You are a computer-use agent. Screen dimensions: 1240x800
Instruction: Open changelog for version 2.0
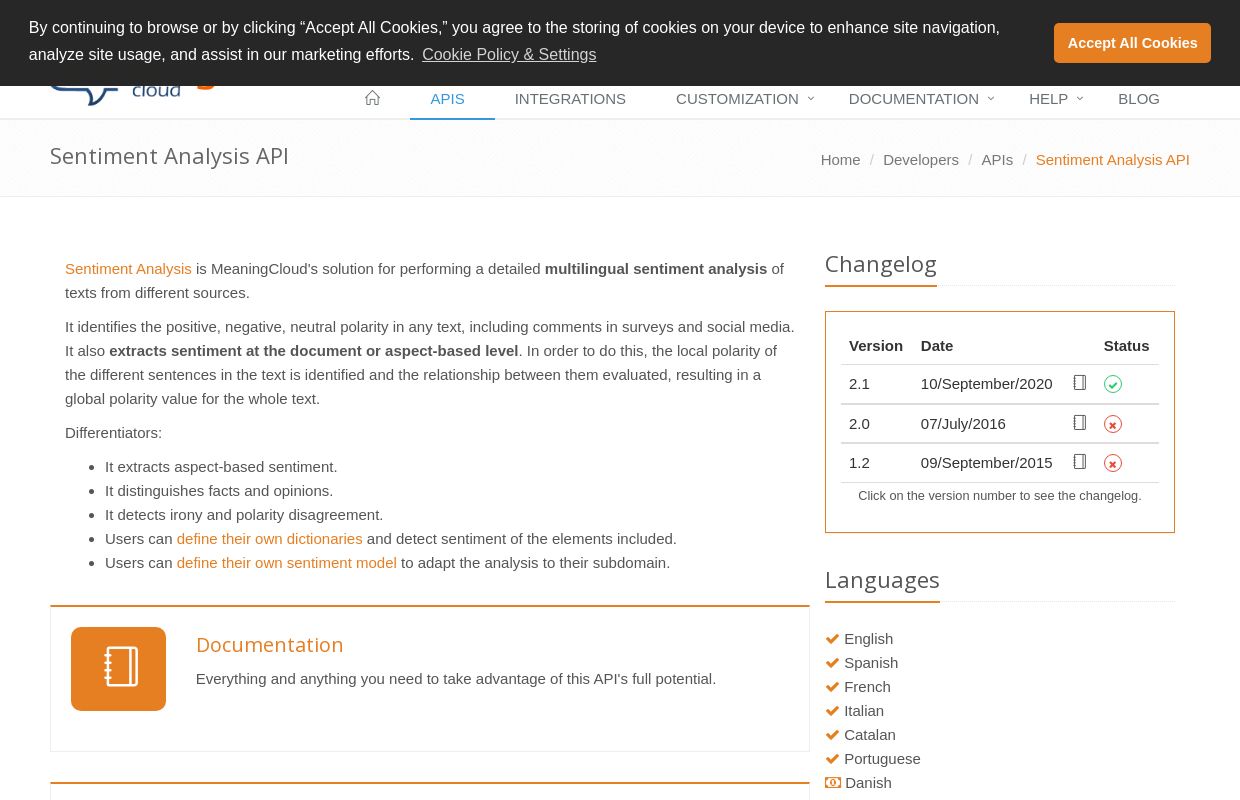859,423
